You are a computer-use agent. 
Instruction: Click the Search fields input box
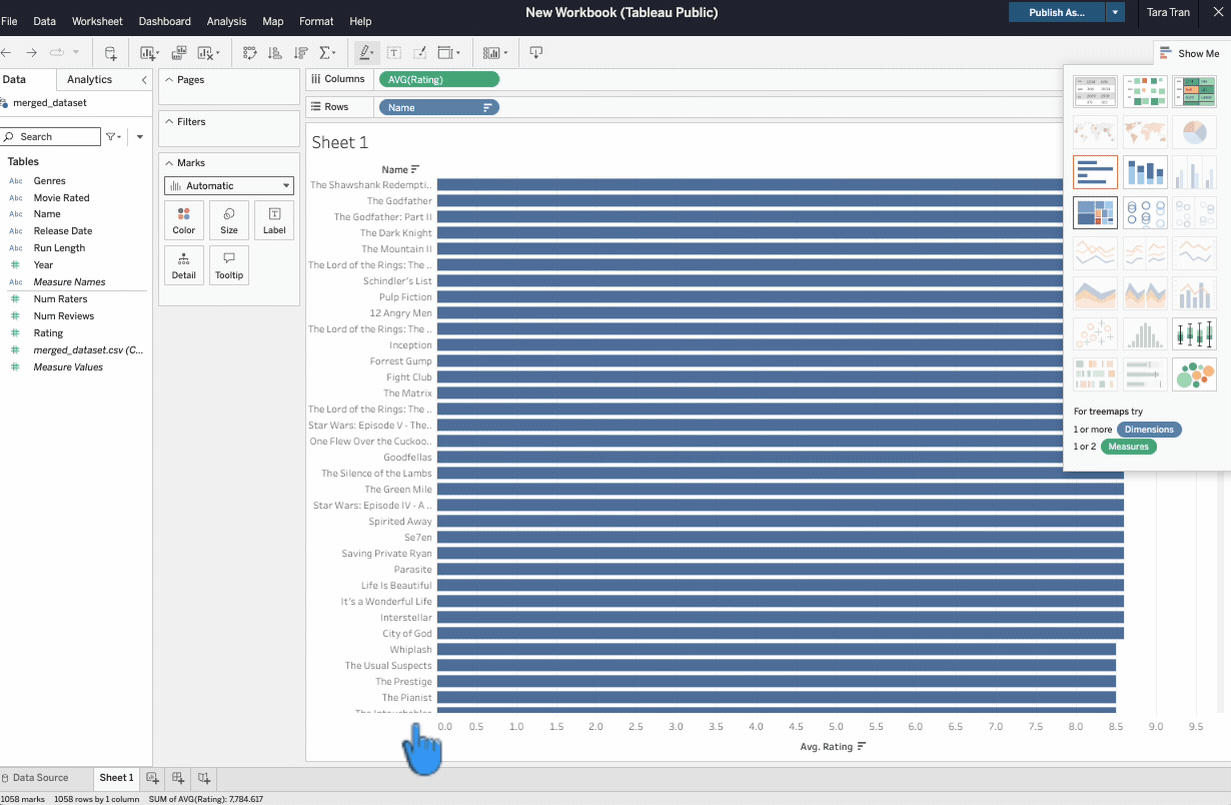[52, 137]
